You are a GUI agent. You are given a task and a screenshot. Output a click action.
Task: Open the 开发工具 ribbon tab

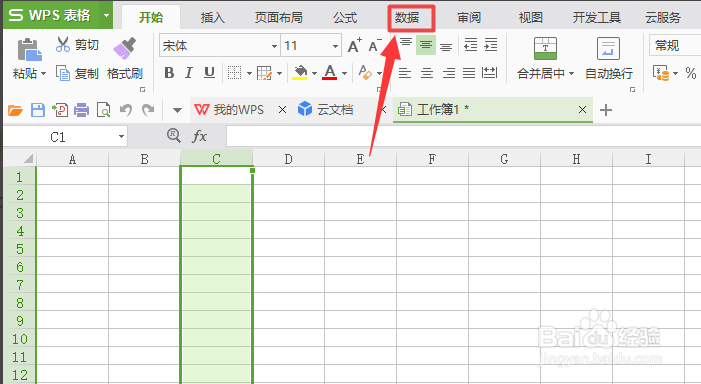tap(597, 17)
